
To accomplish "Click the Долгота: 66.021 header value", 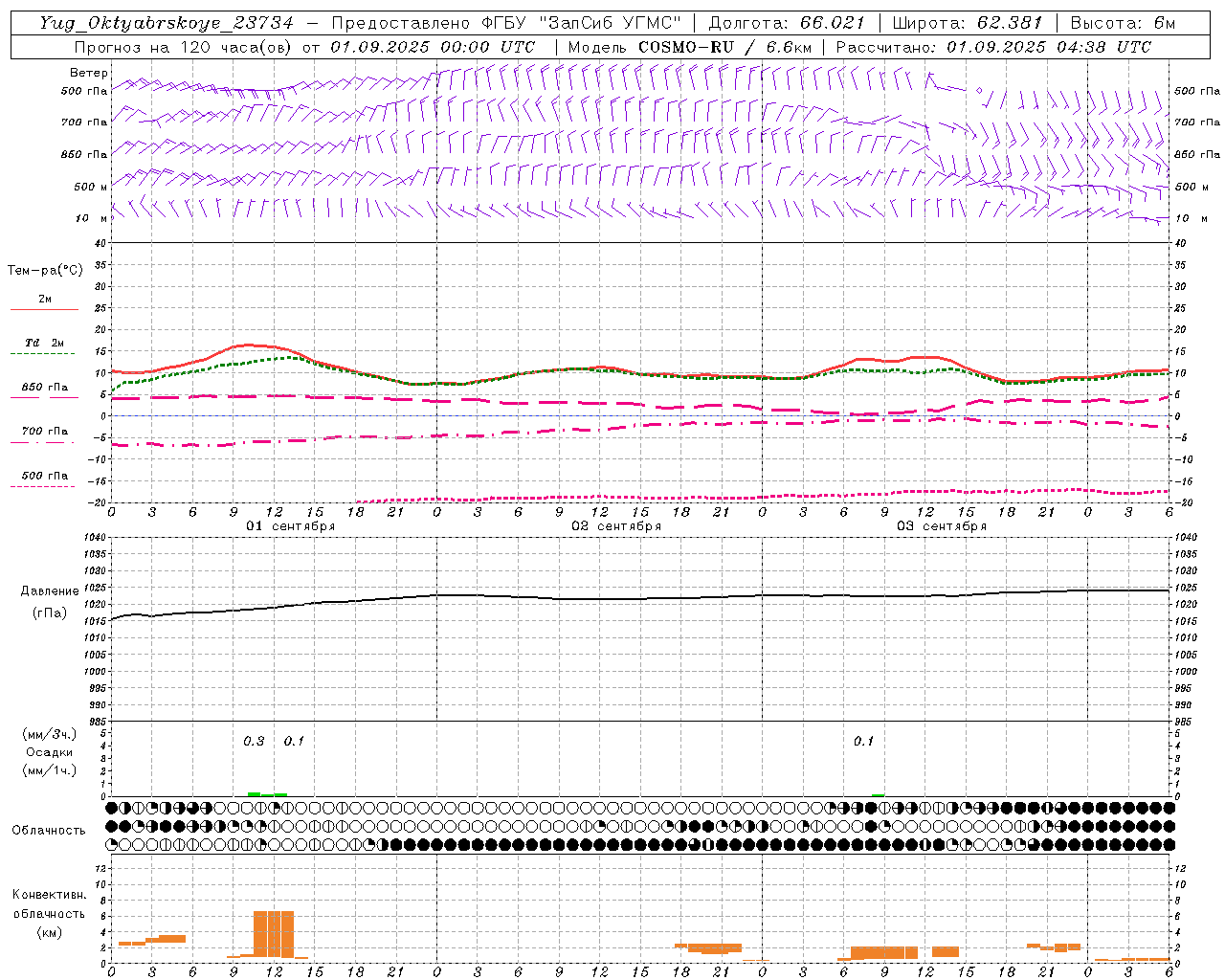I will pyautogui.click(x=787, y=23).
